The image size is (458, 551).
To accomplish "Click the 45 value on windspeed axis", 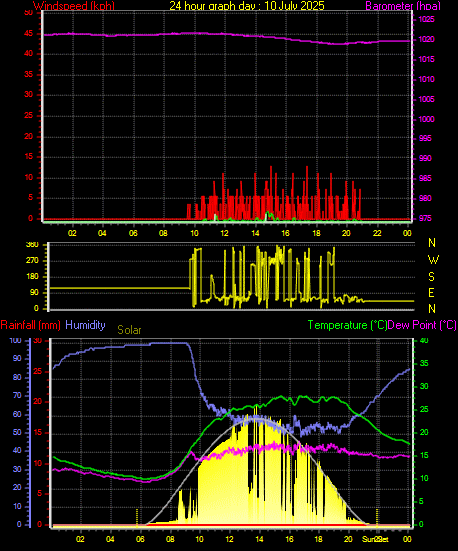I will point(28,34).
